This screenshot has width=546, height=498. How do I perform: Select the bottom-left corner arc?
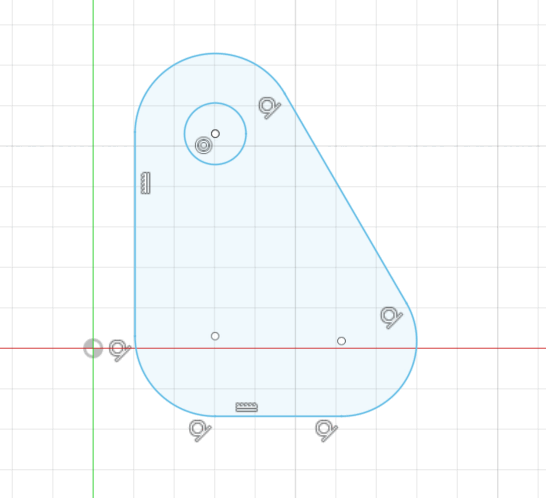158,393
